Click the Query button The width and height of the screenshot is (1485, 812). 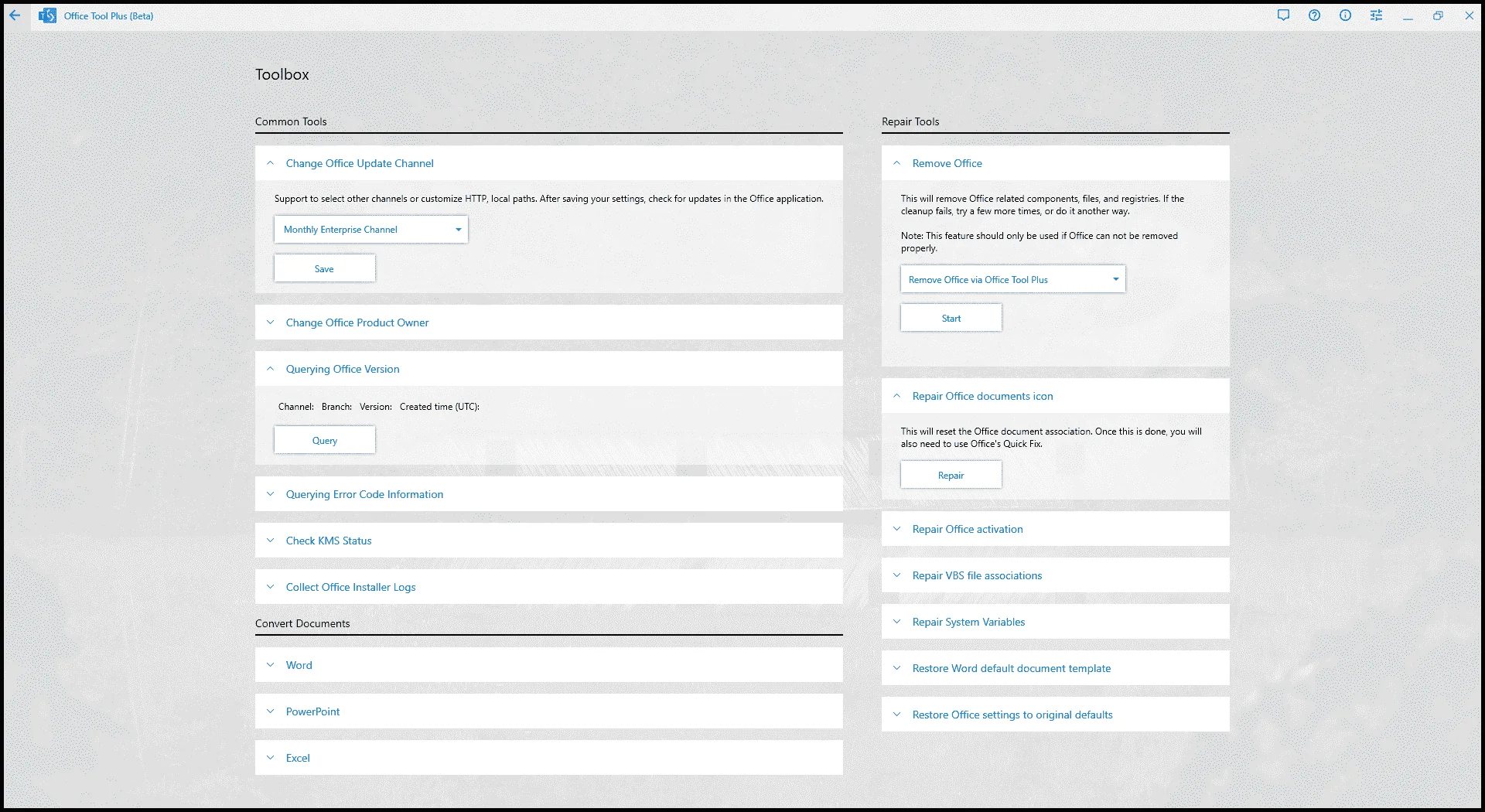pos(325,440)
